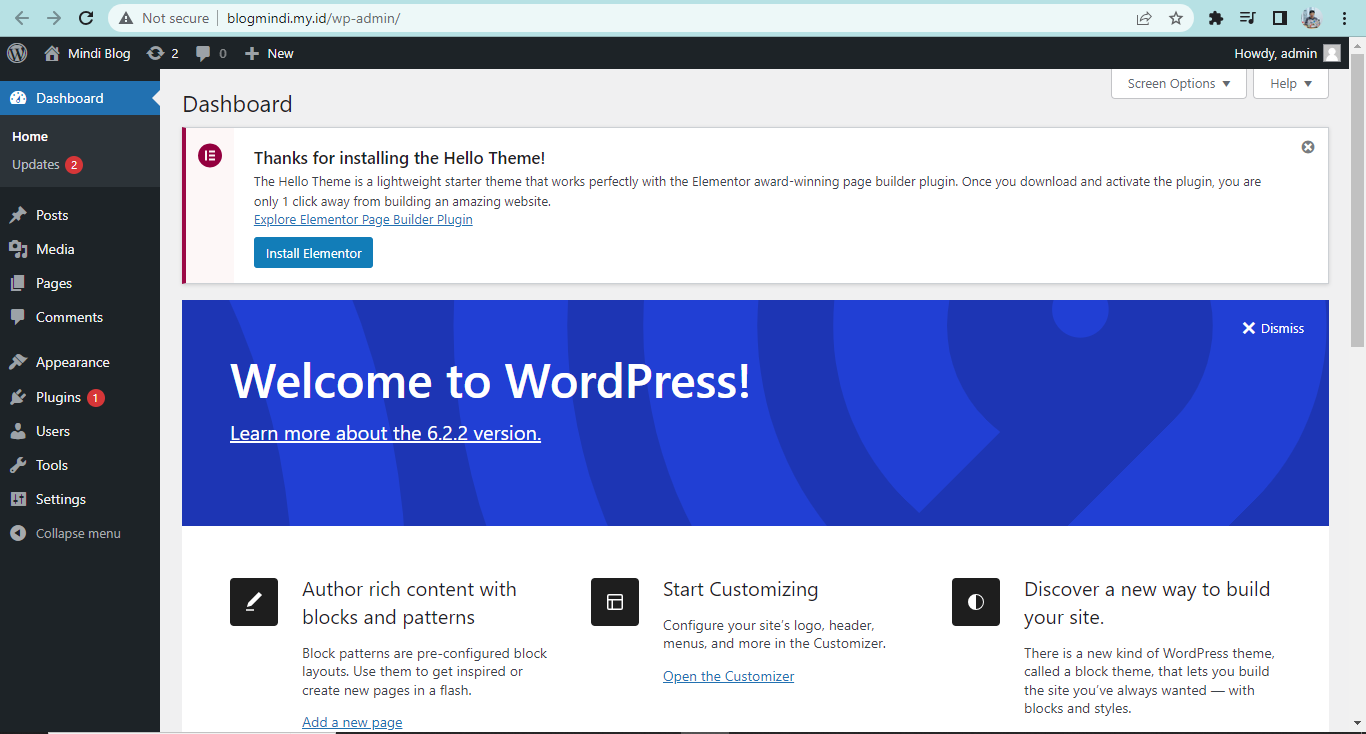1366x734 pixels.
Task: Open the Learn more about 6.2.2 link
Action: 385,432
